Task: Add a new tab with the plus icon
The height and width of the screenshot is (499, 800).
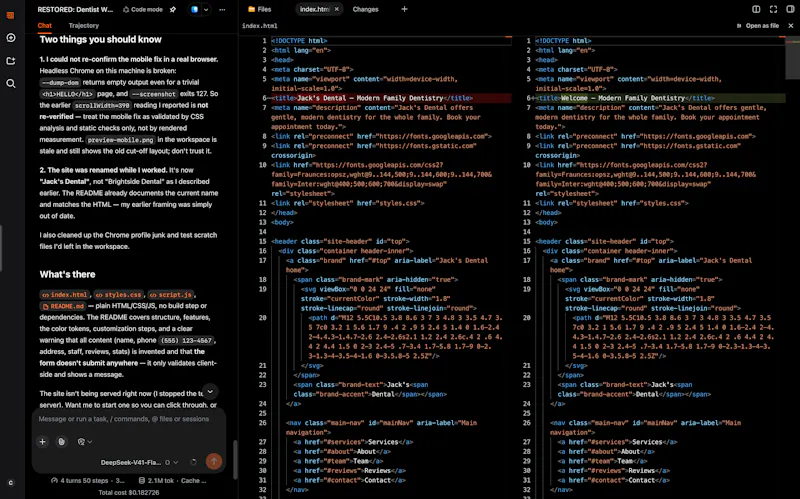Action: pos(404,9)
